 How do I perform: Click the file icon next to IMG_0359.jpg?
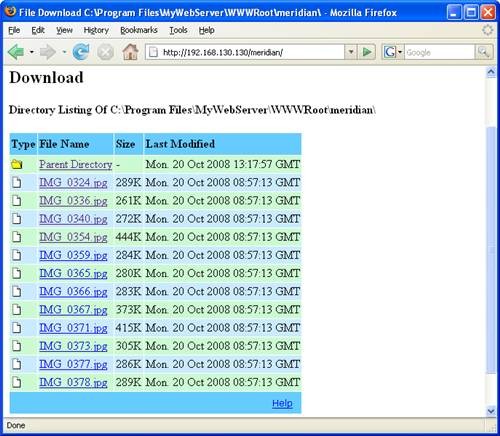17,255
